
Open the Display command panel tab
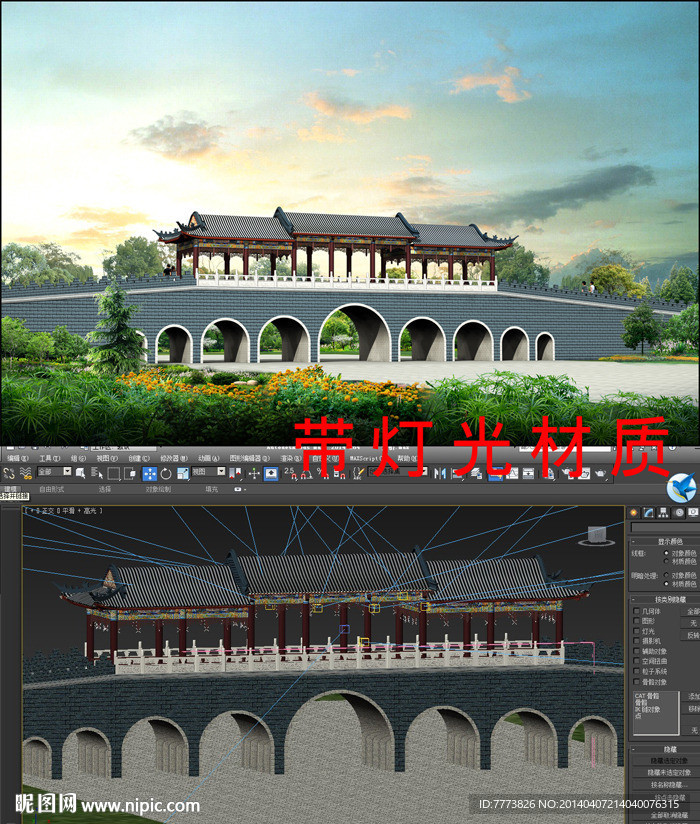(x=694, y=513)
